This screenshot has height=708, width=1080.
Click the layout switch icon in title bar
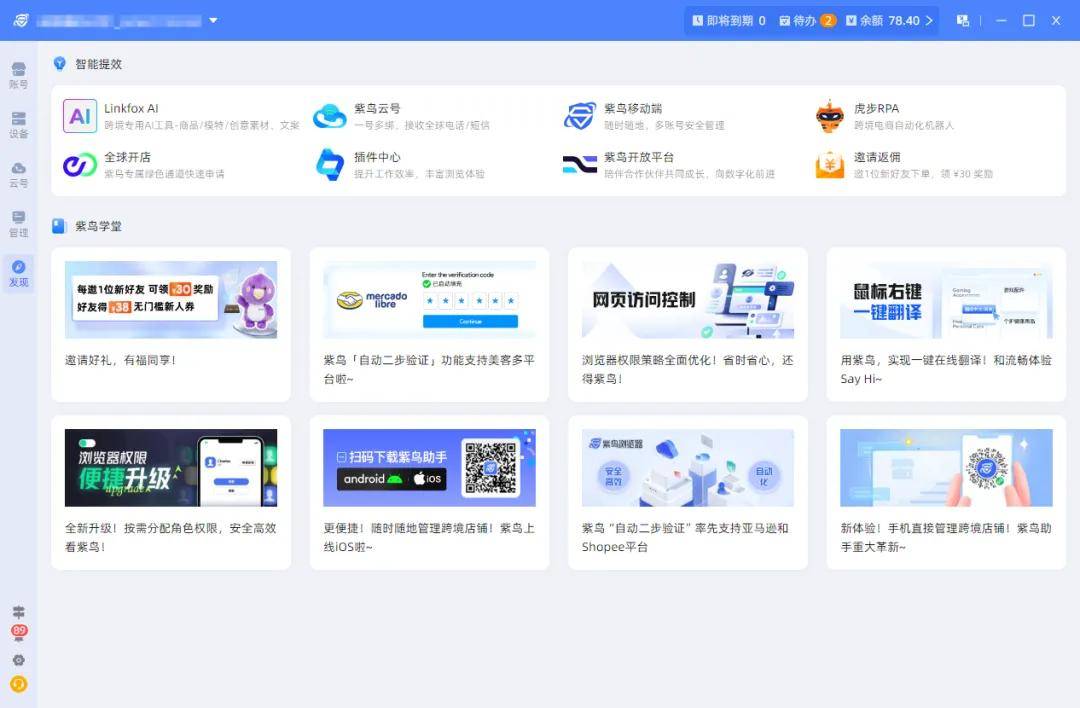tap(963, 21)
